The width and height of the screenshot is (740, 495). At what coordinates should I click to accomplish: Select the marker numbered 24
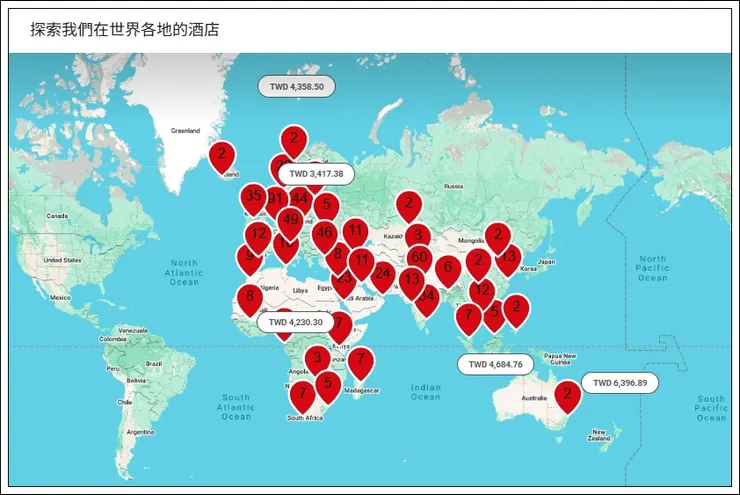click(x=383, y=276)
